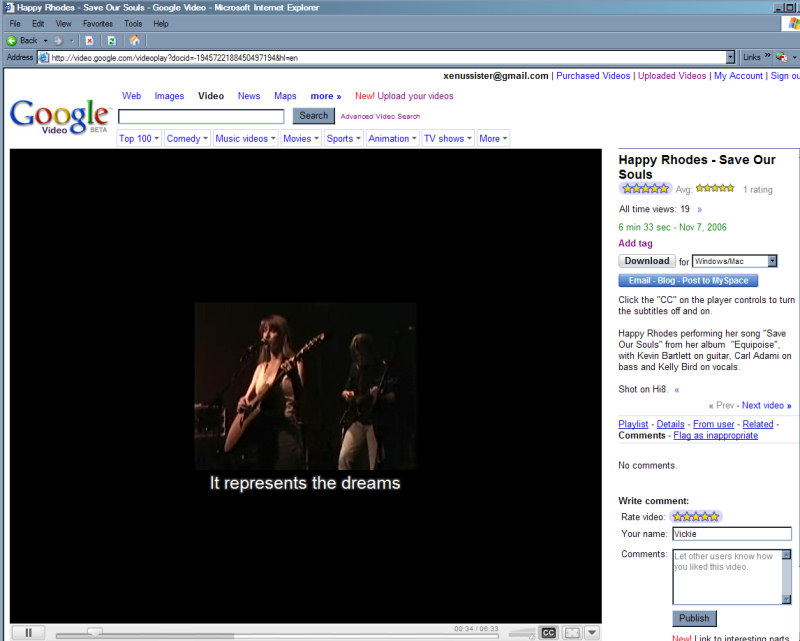Click Flag as inappropriate
Image resolution: width=800 pixels, height=641 pixels.
[x=715, y=435]
